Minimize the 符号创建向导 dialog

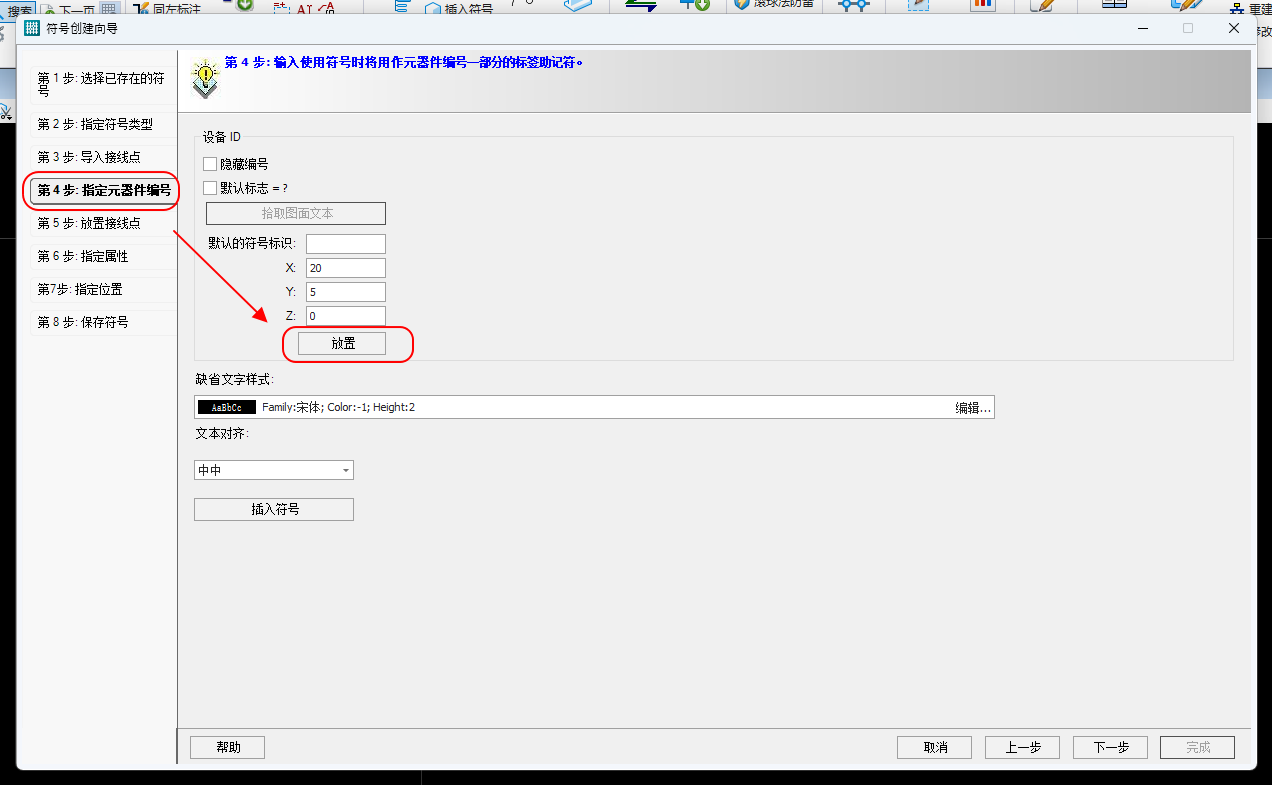click(1142, 28)
